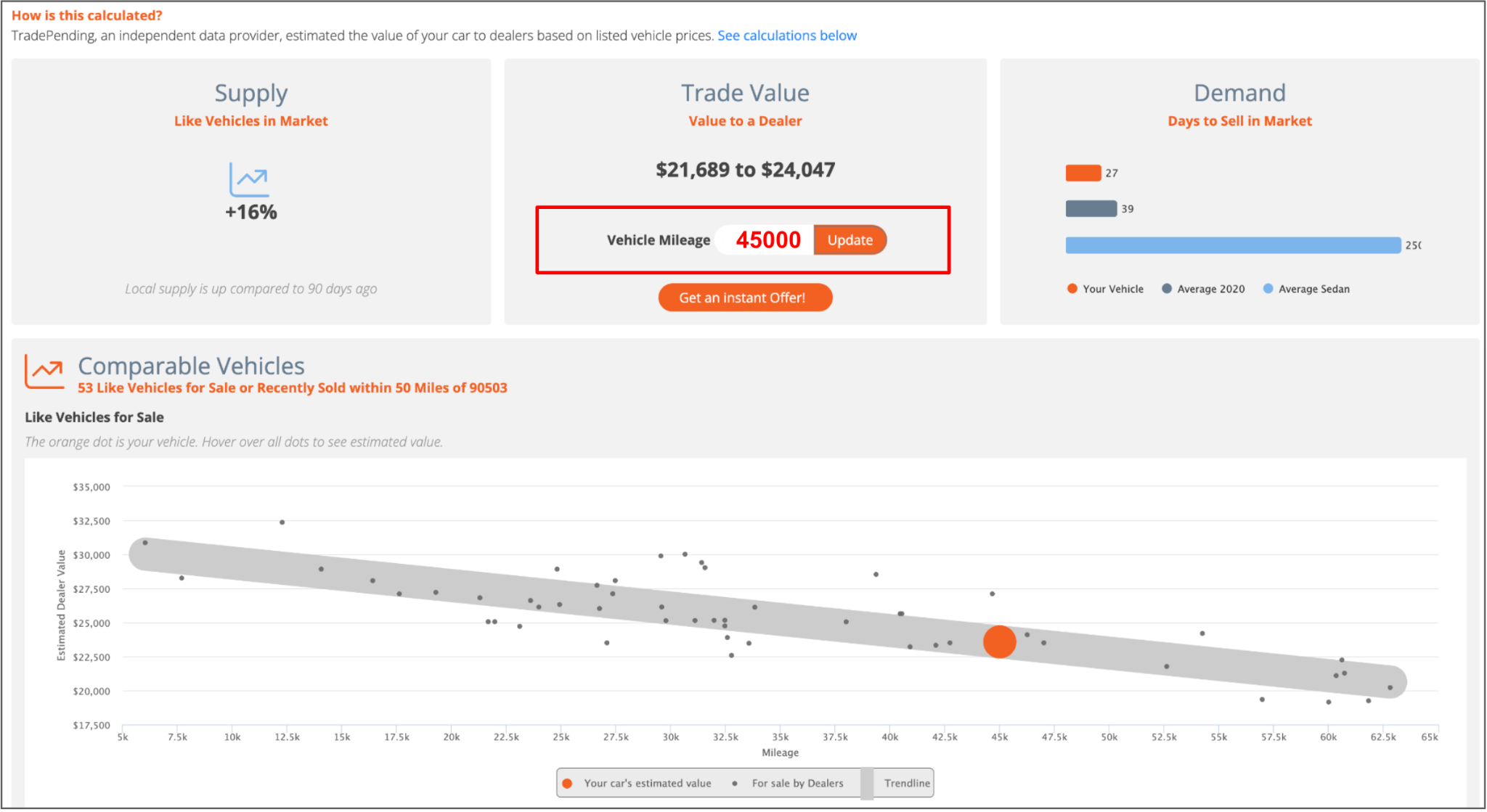Click 'How is this calculated?' heading
Viewport: 1487px width, 812px height.
87,15
